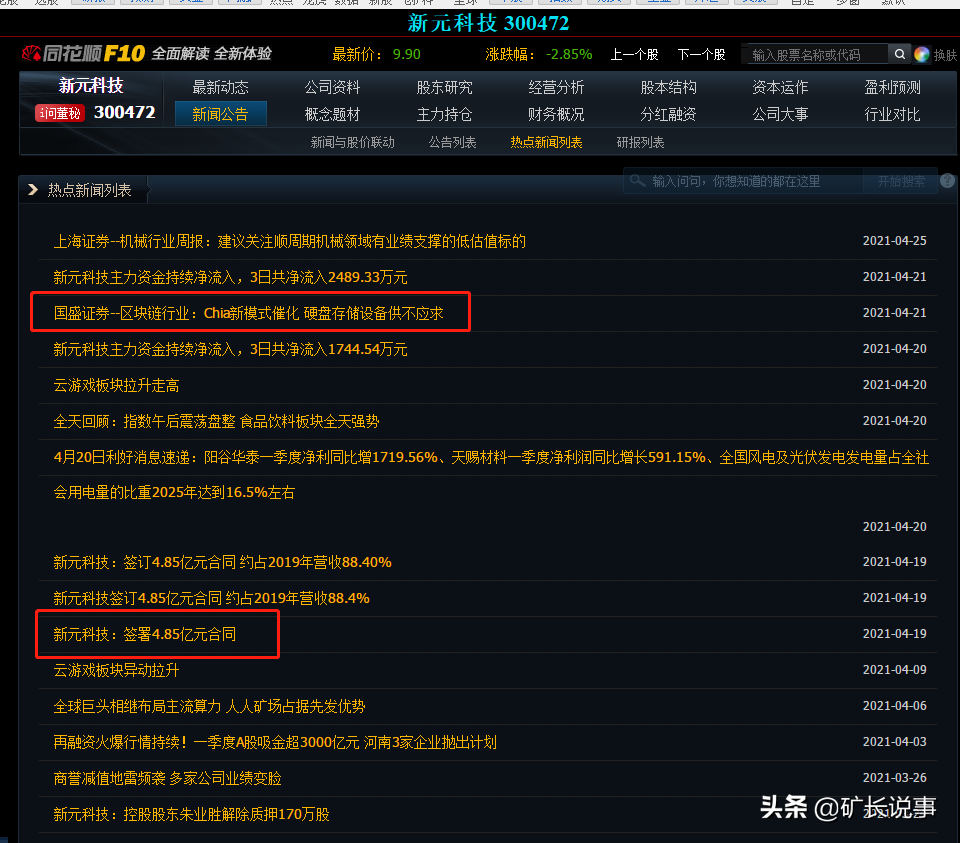The width and height of the screenshot is (960, 843).
Task: Click the search magnifier icon next to stock code input
Action: tap(899, 54)
